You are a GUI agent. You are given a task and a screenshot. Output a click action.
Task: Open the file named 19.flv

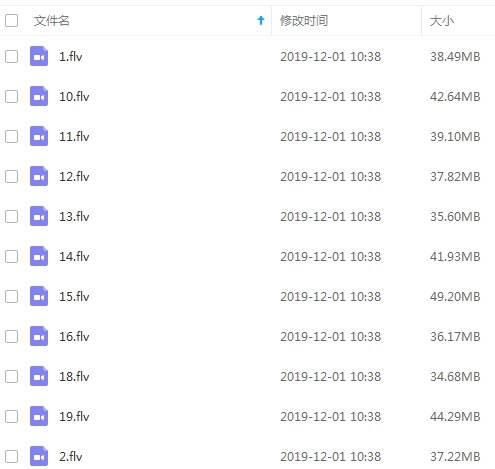coord(74,417)
